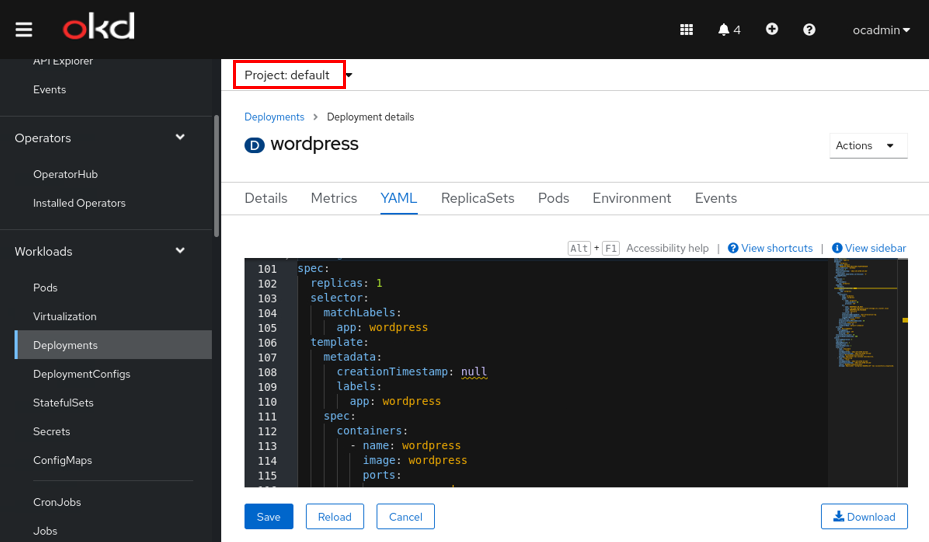
Task: Click the plus import YAML icon
Action: 771,29
